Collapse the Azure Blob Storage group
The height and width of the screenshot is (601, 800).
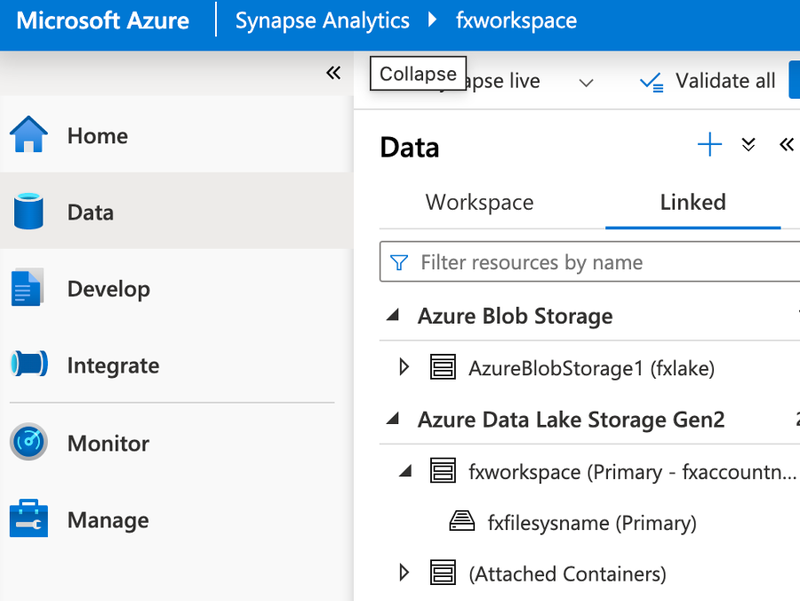coord(393,315)
